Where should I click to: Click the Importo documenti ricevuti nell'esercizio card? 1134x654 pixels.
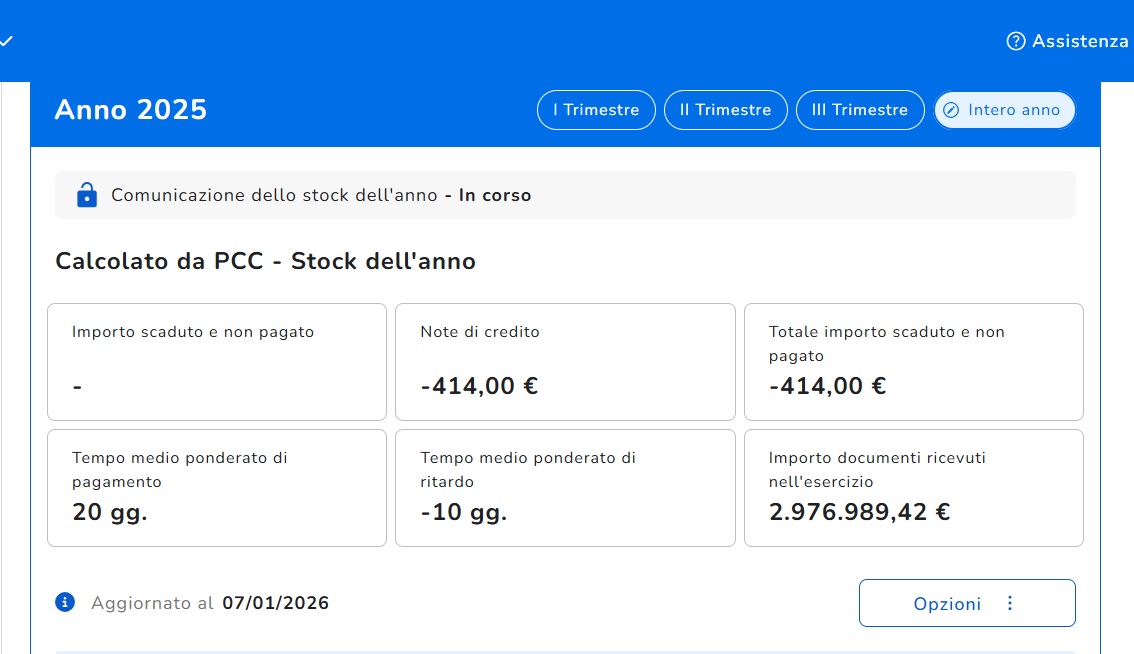913,488
